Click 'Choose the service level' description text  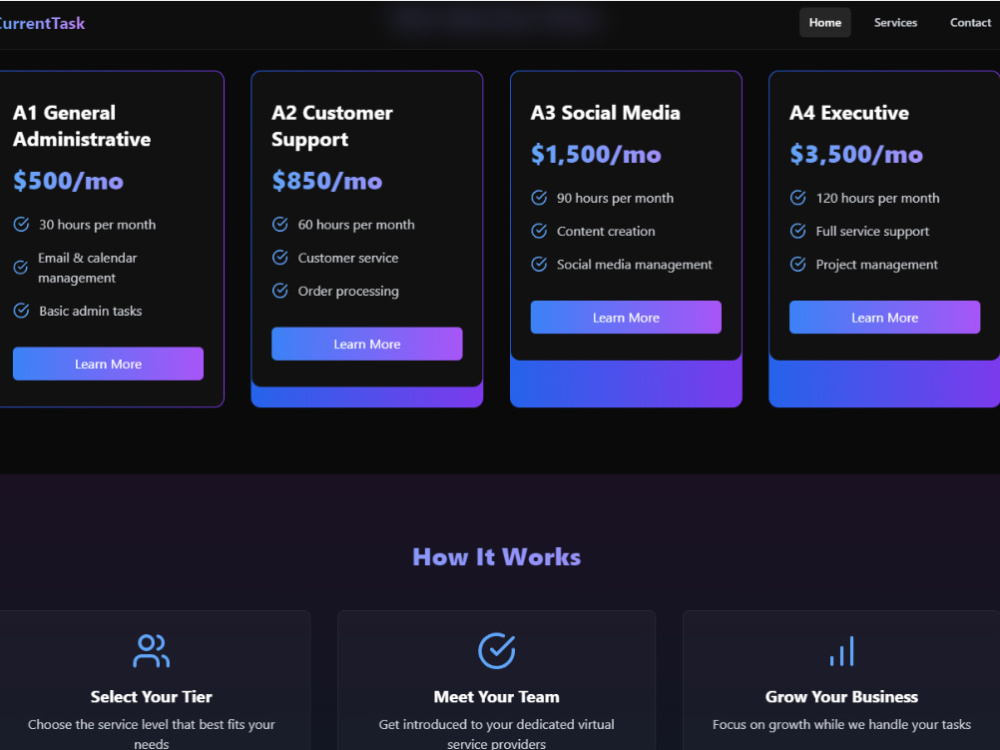tap(151, 733)
